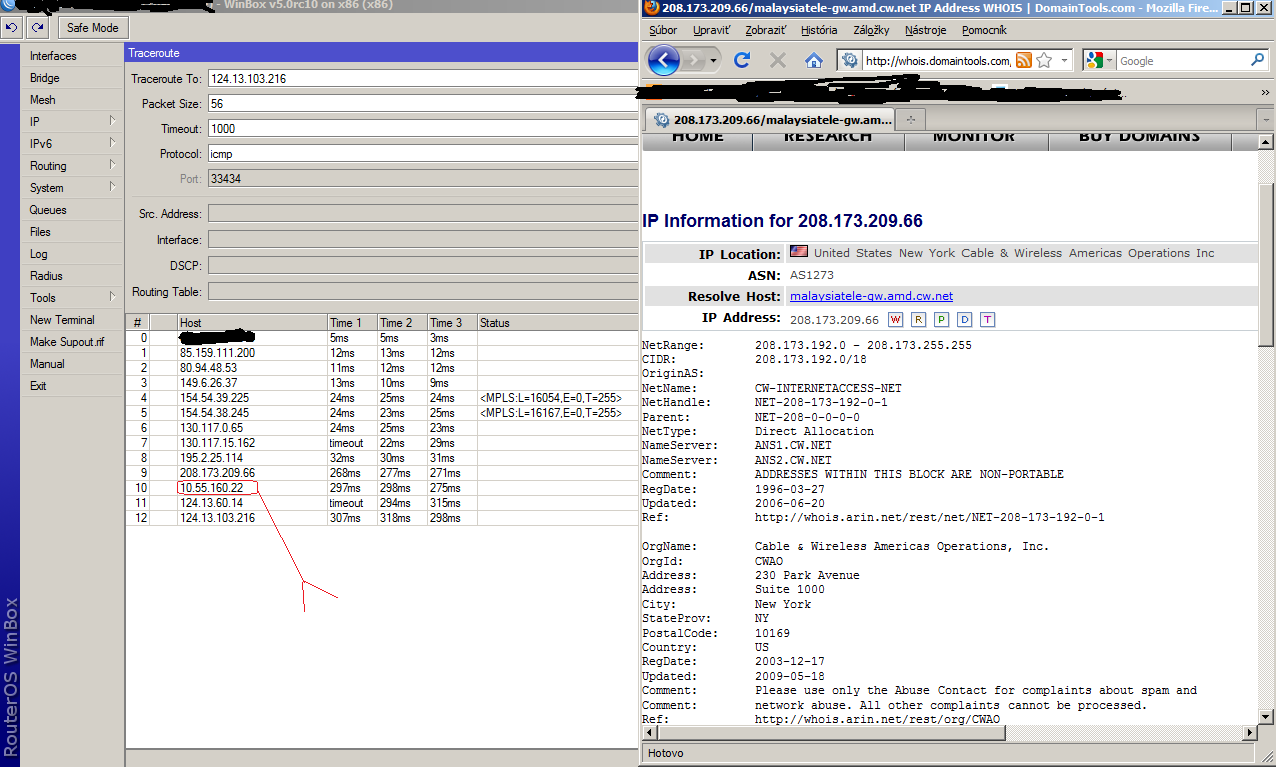Show more bookmarks toolbar chevron
This screenshot has height=776, width=1276.
click(1265, 91)
